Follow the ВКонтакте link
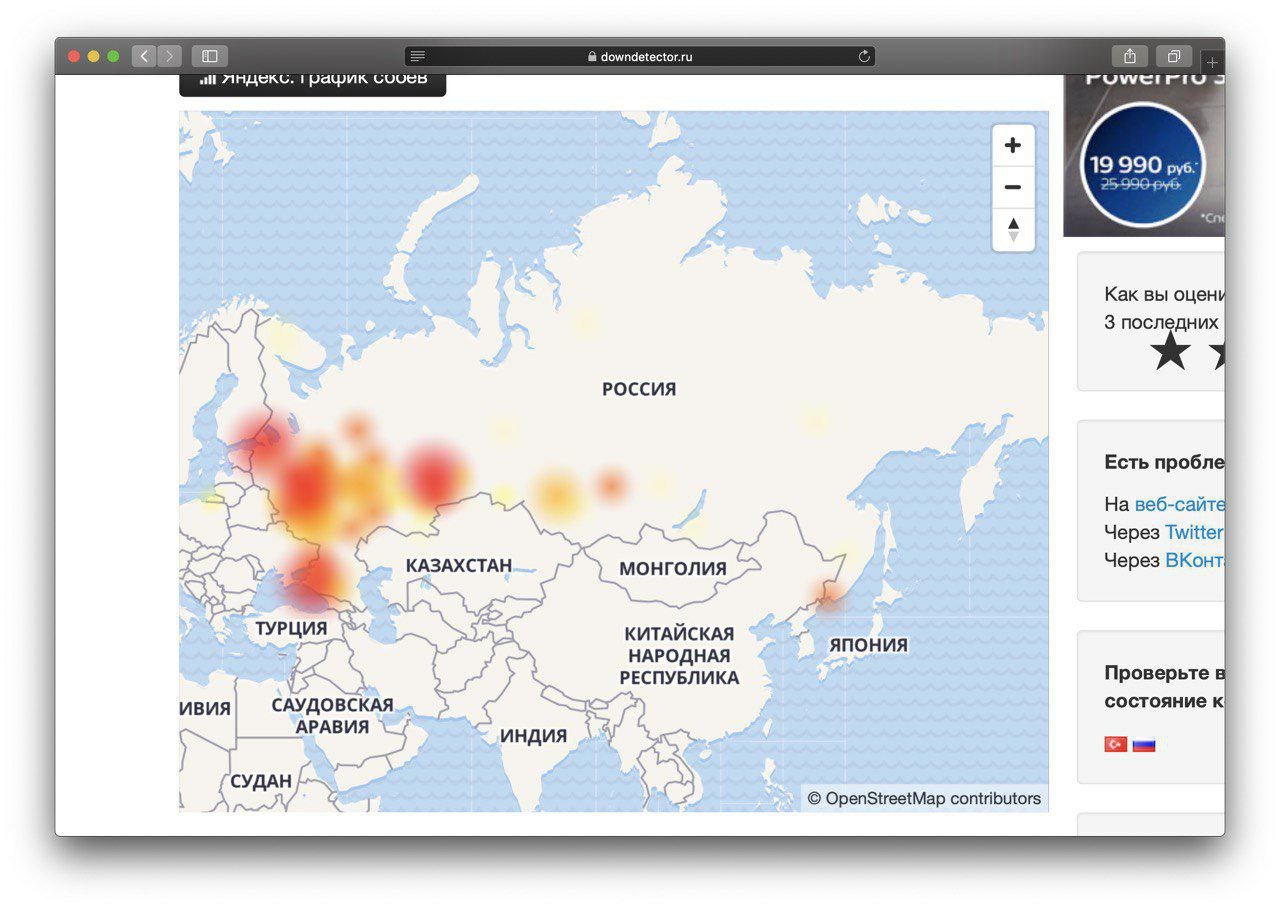The height and width of the screenshot is (909, 1280). 1195,560
